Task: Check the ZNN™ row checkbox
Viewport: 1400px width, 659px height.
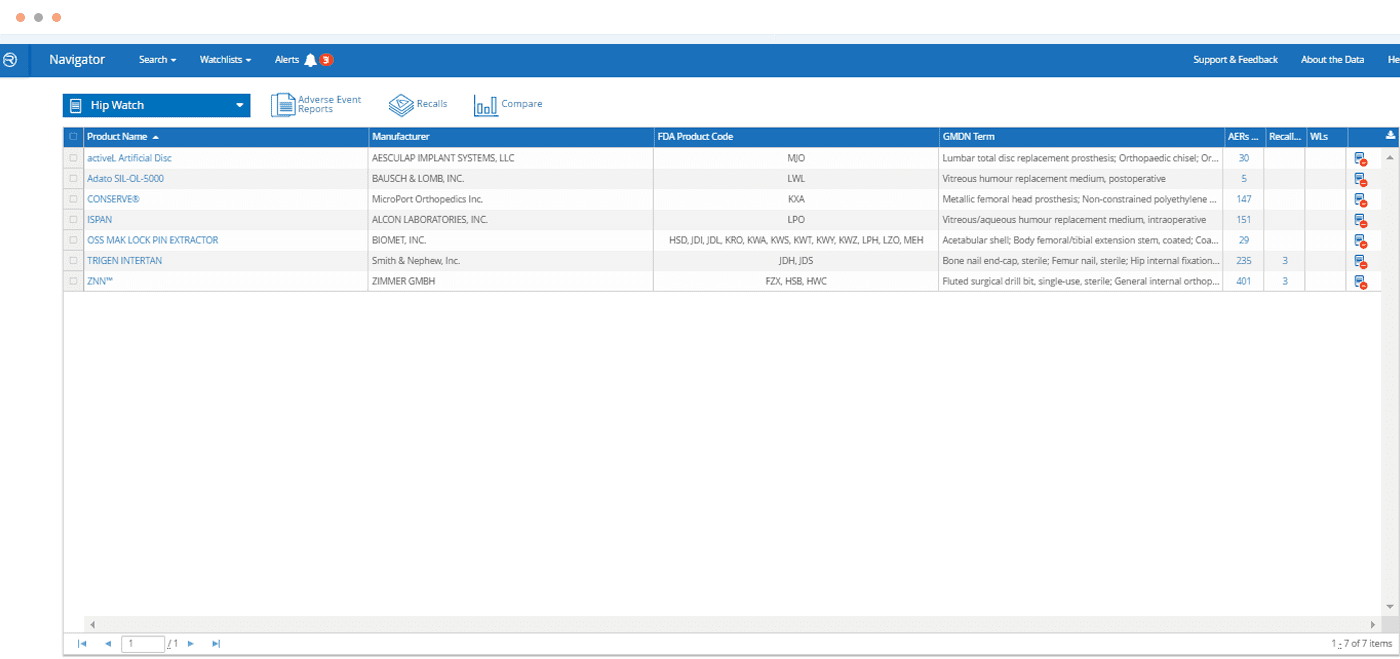Action: click(73, 281)
